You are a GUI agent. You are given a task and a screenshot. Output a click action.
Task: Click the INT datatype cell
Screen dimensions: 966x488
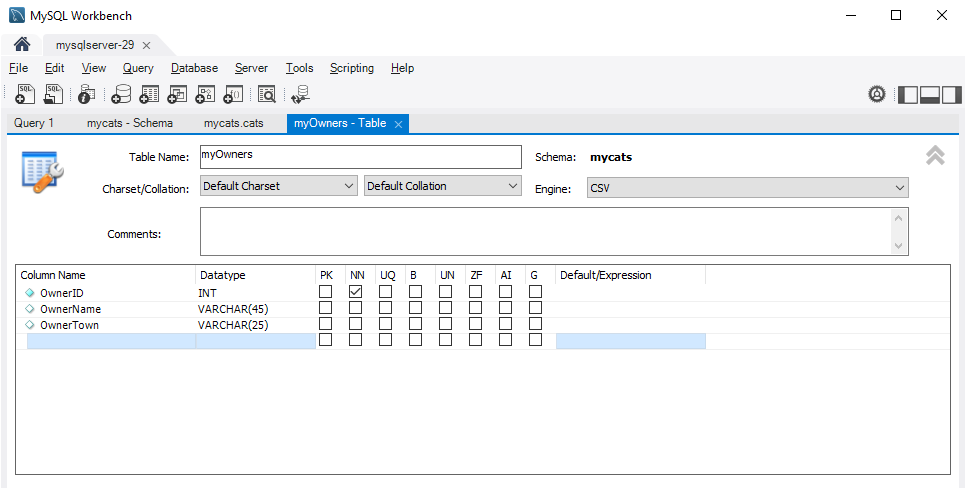[207, 293]
